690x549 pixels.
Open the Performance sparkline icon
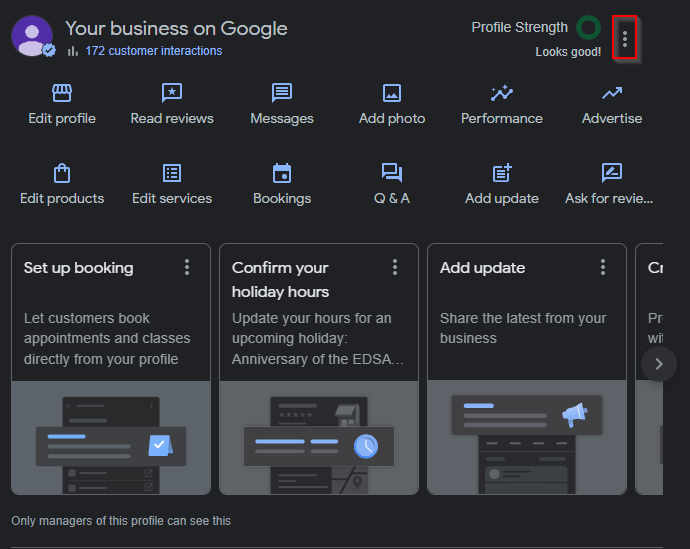pos(502,93)
